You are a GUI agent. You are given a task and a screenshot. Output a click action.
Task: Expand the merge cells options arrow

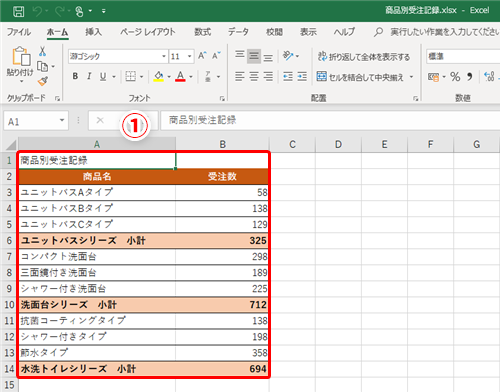[412, 77]
